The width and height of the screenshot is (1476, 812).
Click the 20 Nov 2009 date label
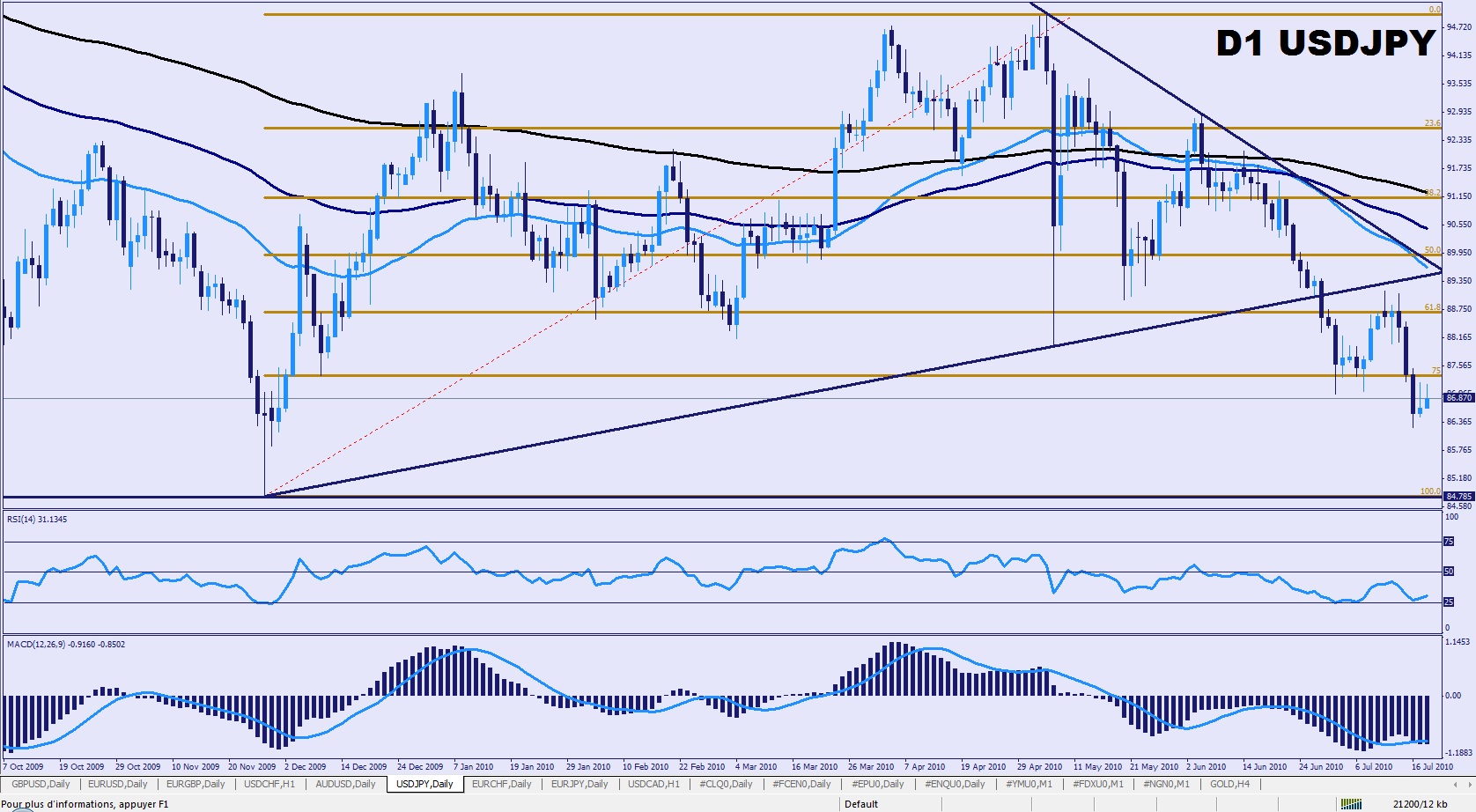tap(252, 766)
